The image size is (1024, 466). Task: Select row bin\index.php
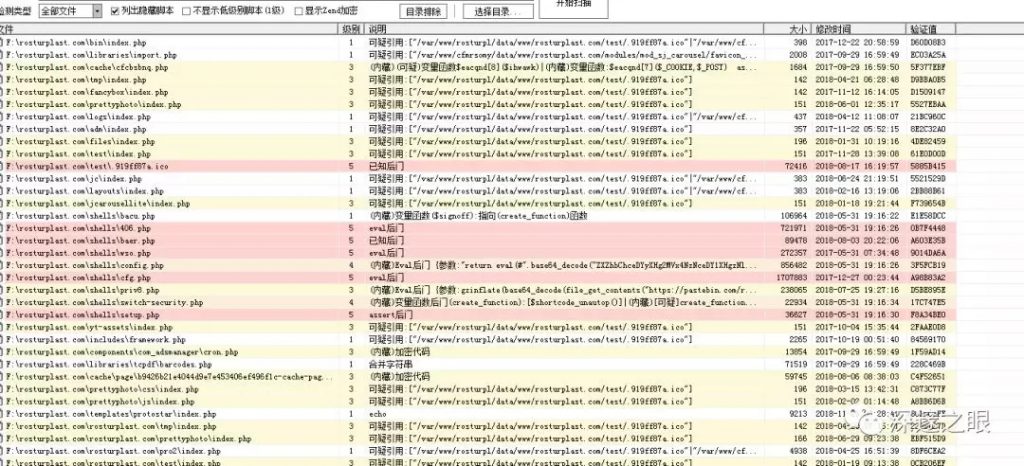point(478,42)
